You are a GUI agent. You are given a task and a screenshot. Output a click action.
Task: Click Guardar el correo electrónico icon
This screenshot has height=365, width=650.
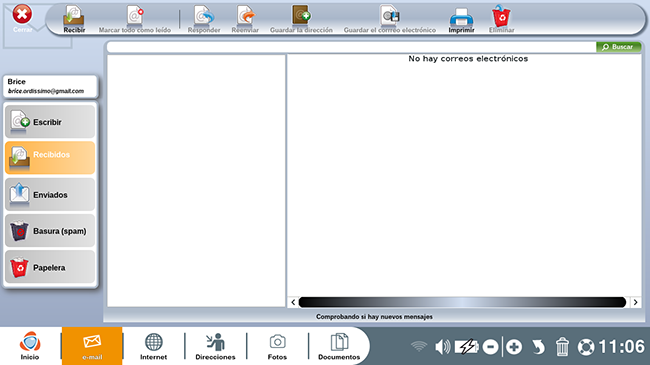click(390, 16)
